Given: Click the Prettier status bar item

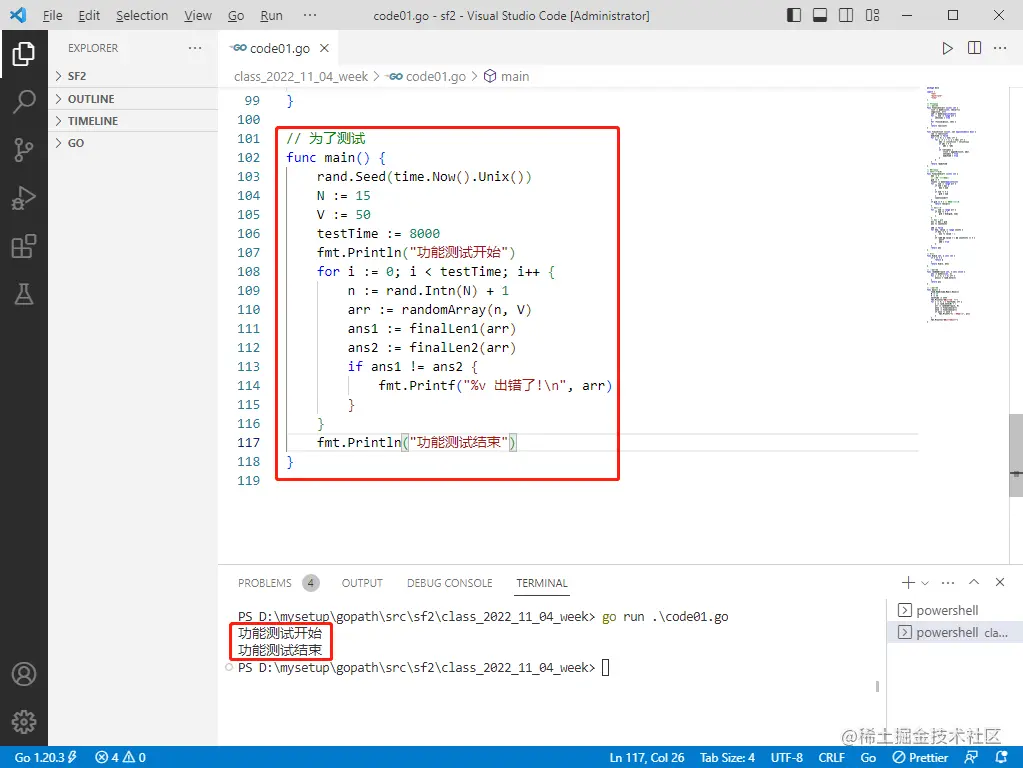Looking at the screenshot, I should [920, 758].
